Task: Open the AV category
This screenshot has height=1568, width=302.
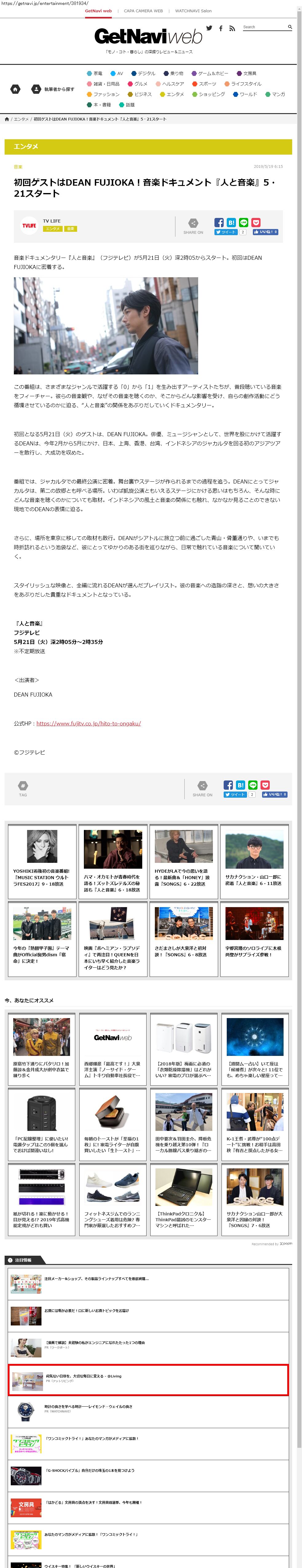Action: [116, 74]
